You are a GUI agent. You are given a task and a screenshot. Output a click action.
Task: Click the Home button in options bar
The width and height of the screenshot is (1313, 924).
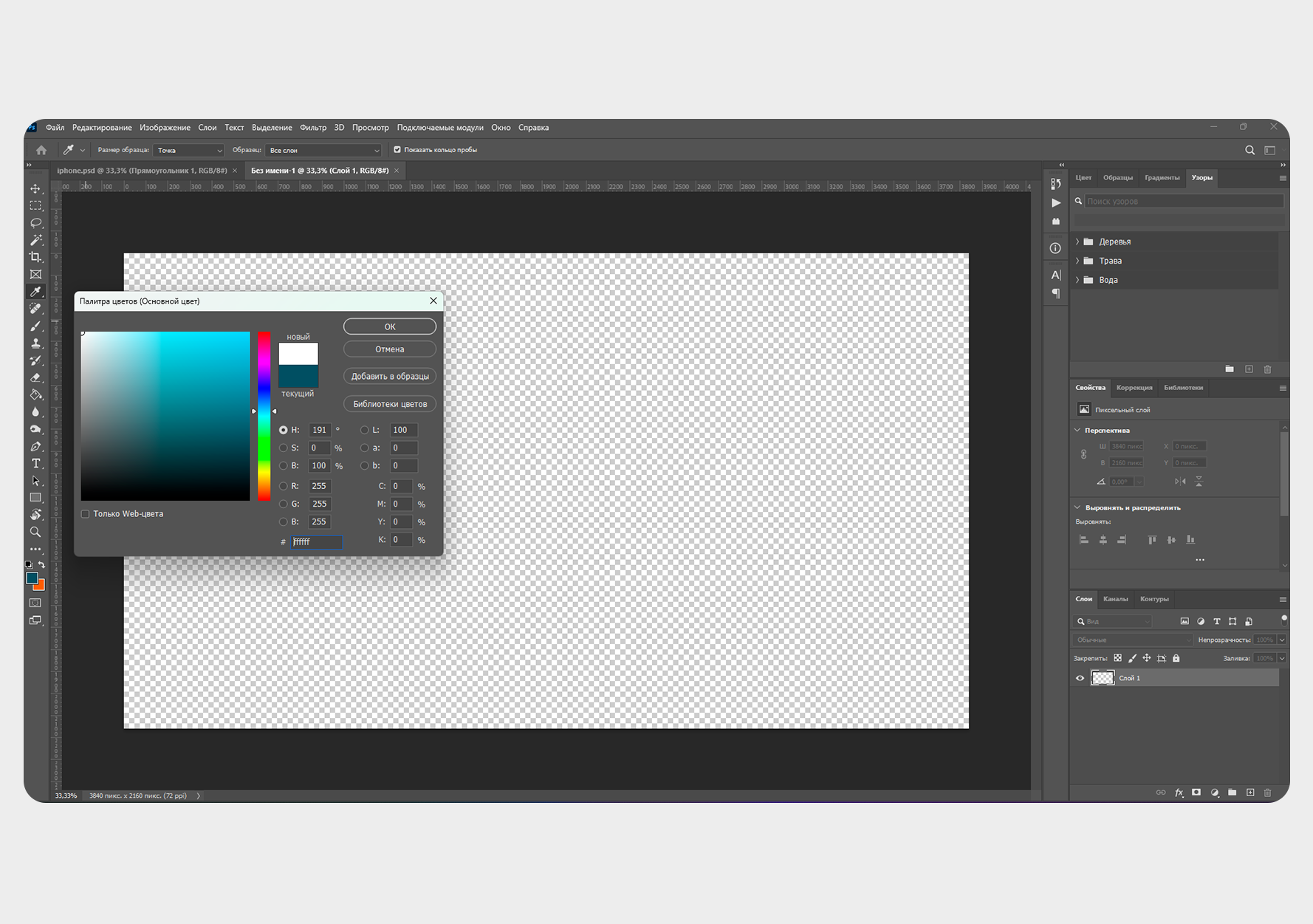click(x=41, y=150)
